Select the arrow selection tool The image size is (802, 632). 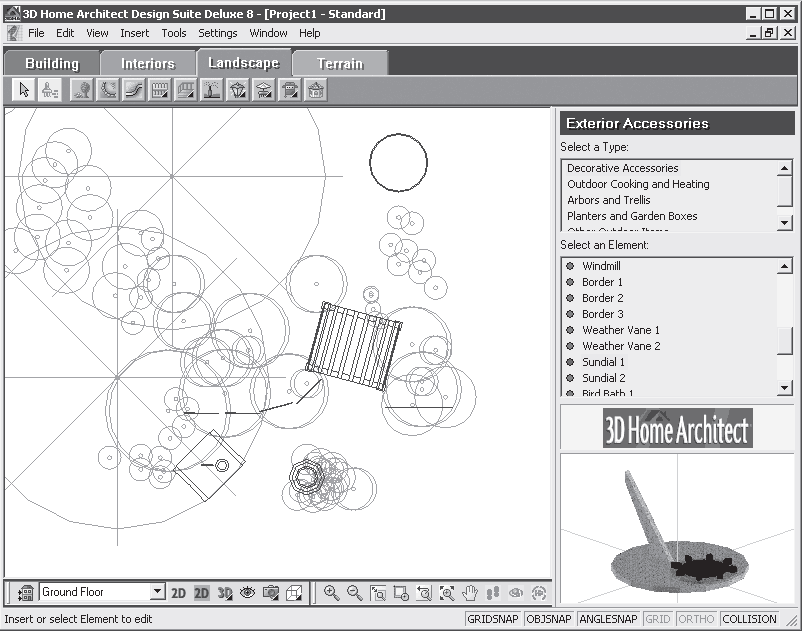coord(25,90)
